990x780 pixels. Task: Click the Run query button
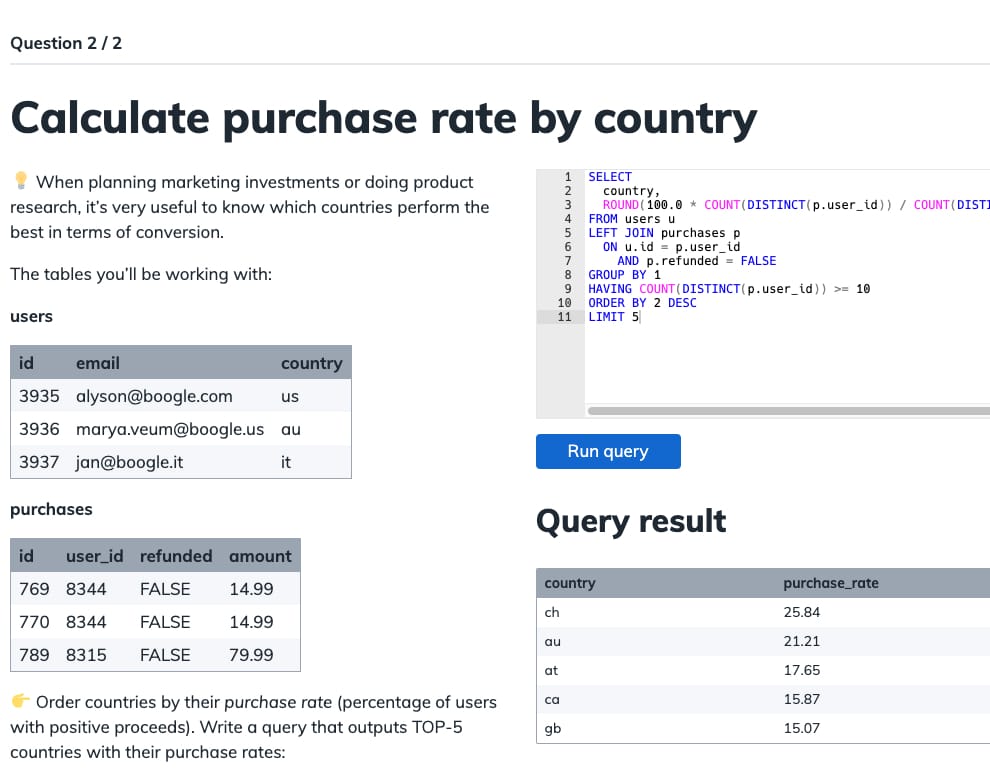(608, 451)
